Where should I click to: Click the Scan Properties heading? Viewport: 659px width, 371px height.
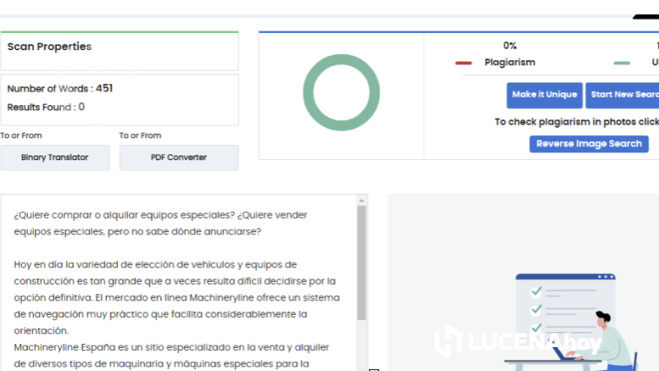tap(49, 47)
